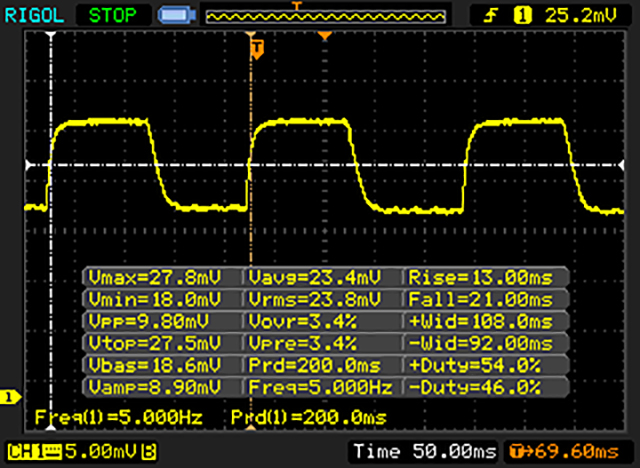Viewport: 640px width, 468px height.
Task: Click the Vpp=9.80mV measurement
Action: (148, 322)
